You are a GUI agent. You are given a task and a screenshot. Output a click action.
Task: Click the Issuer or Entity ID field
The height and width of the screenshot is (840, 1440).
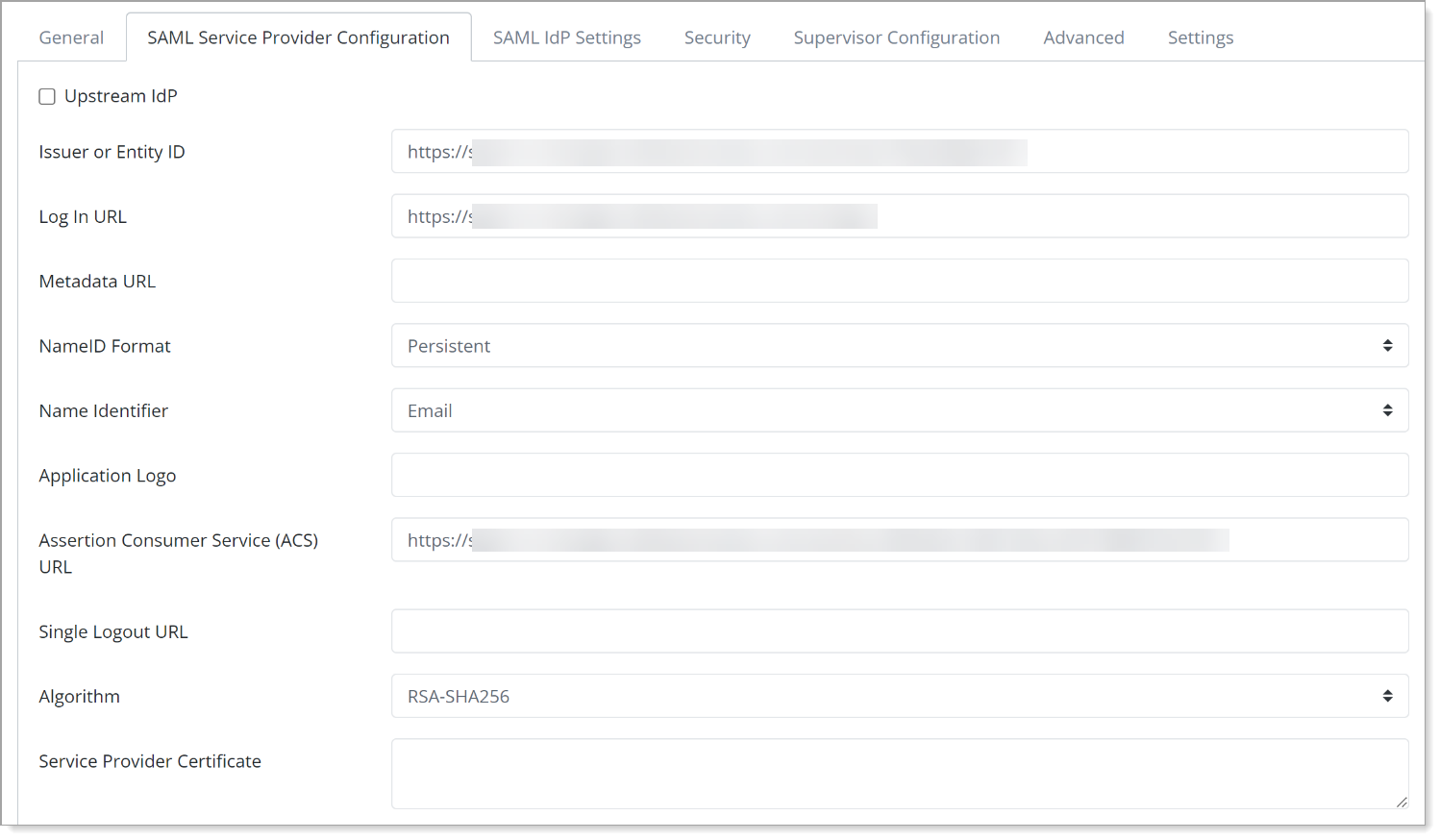tap(900, 152)
